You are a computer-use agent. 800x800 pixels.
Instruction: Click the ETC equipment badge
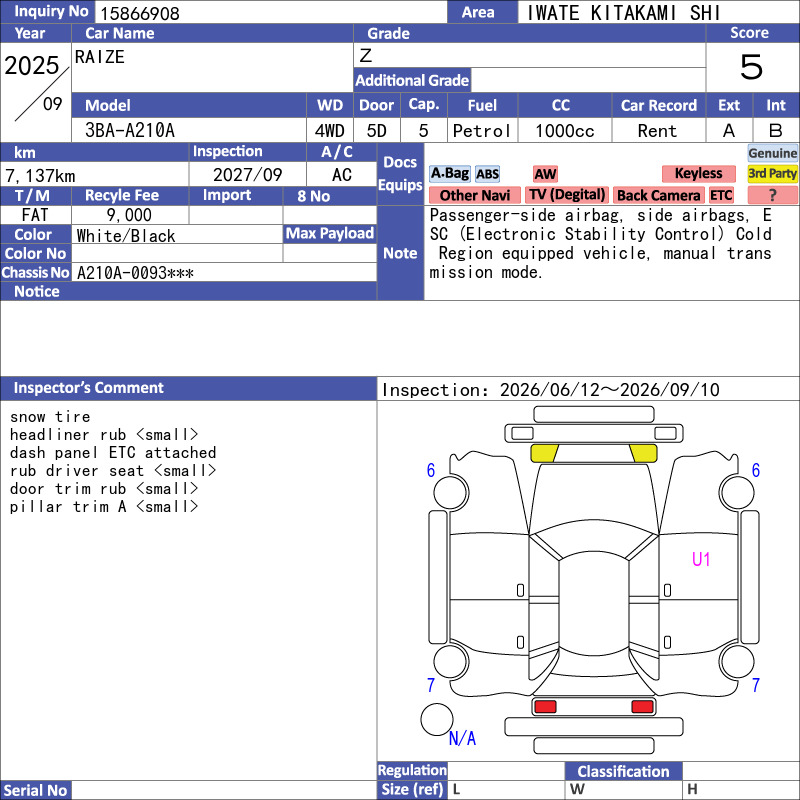(721, 195)
